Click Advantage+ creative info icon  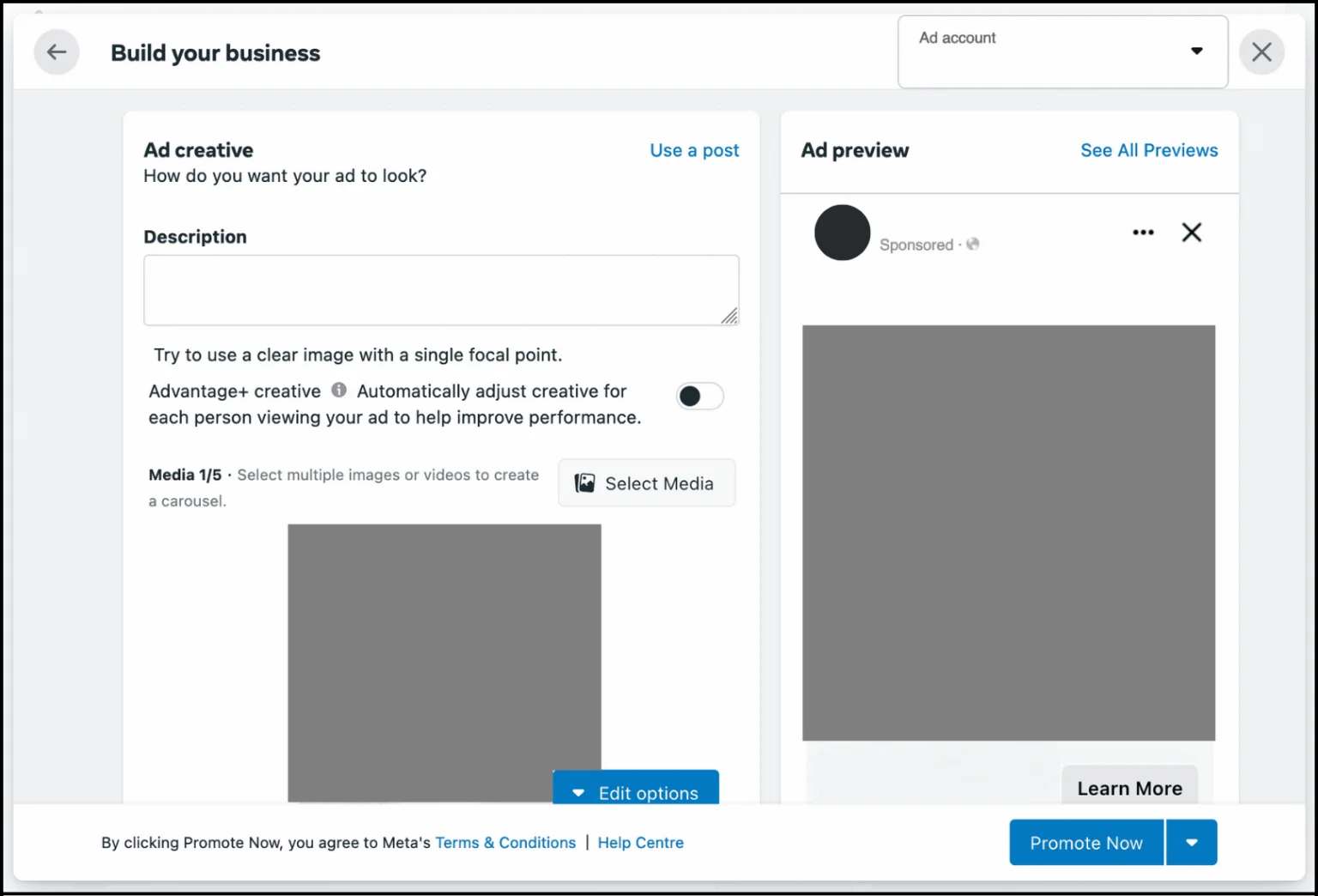point(339,390)
